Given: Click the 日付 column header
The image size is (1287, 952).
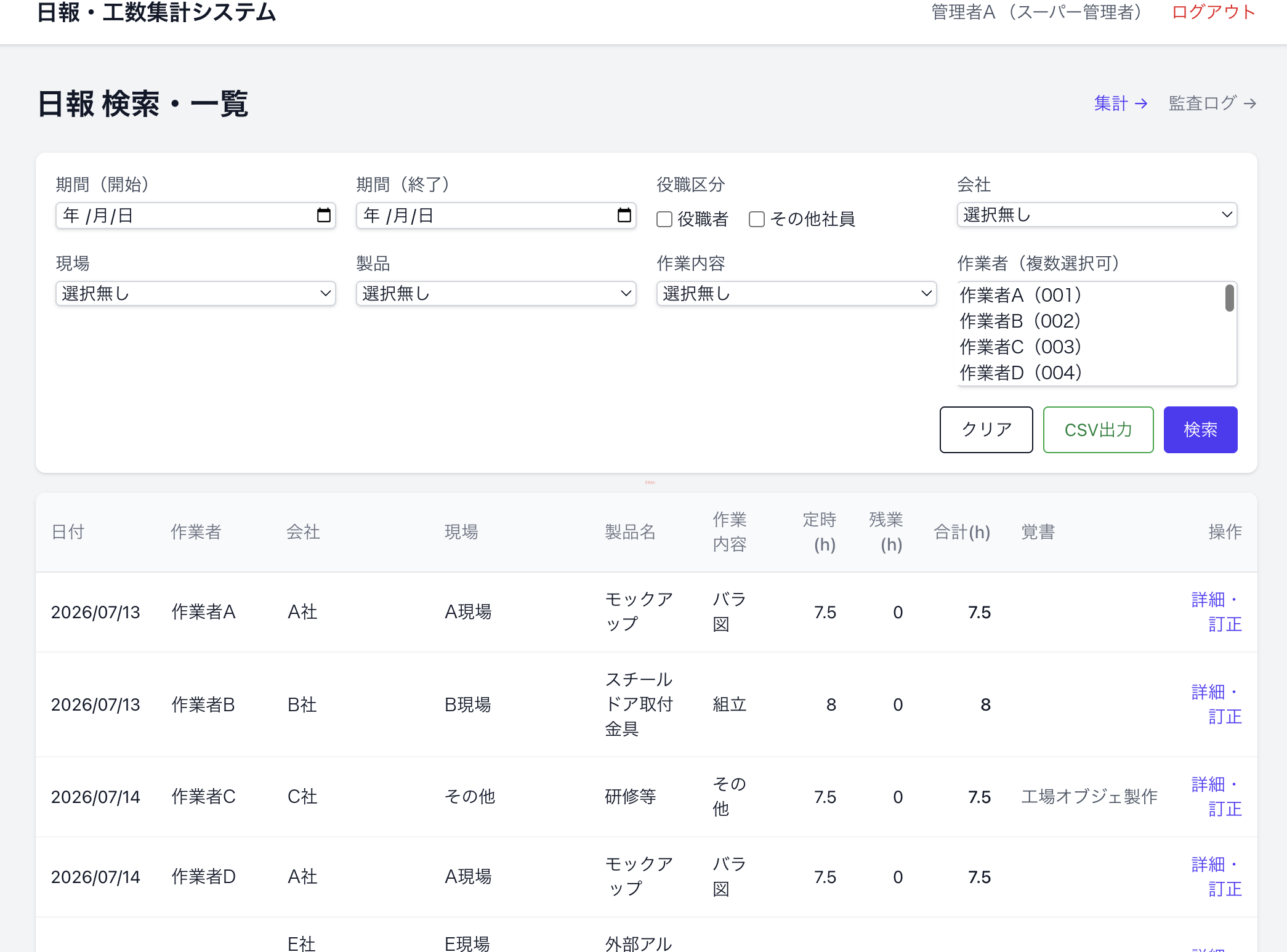Looking at the screenshot, I should click(68, 532).
